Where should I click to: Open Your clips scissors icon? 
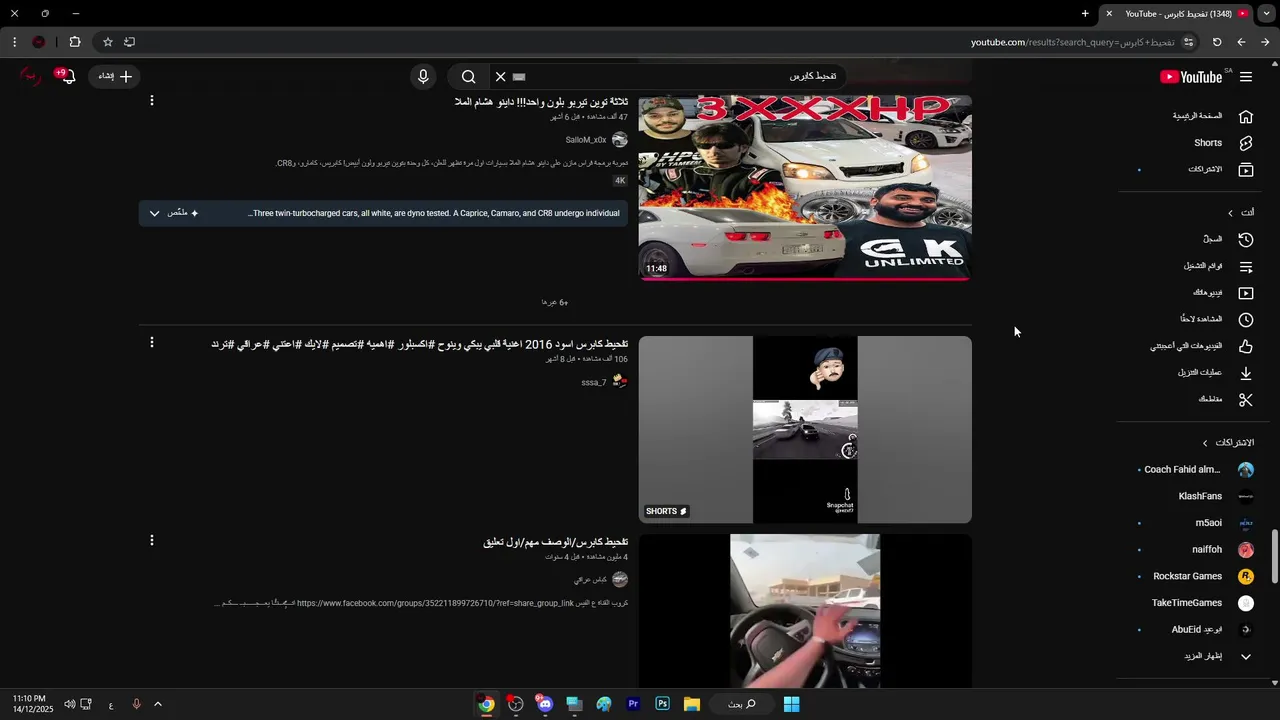pos(1246,400)
